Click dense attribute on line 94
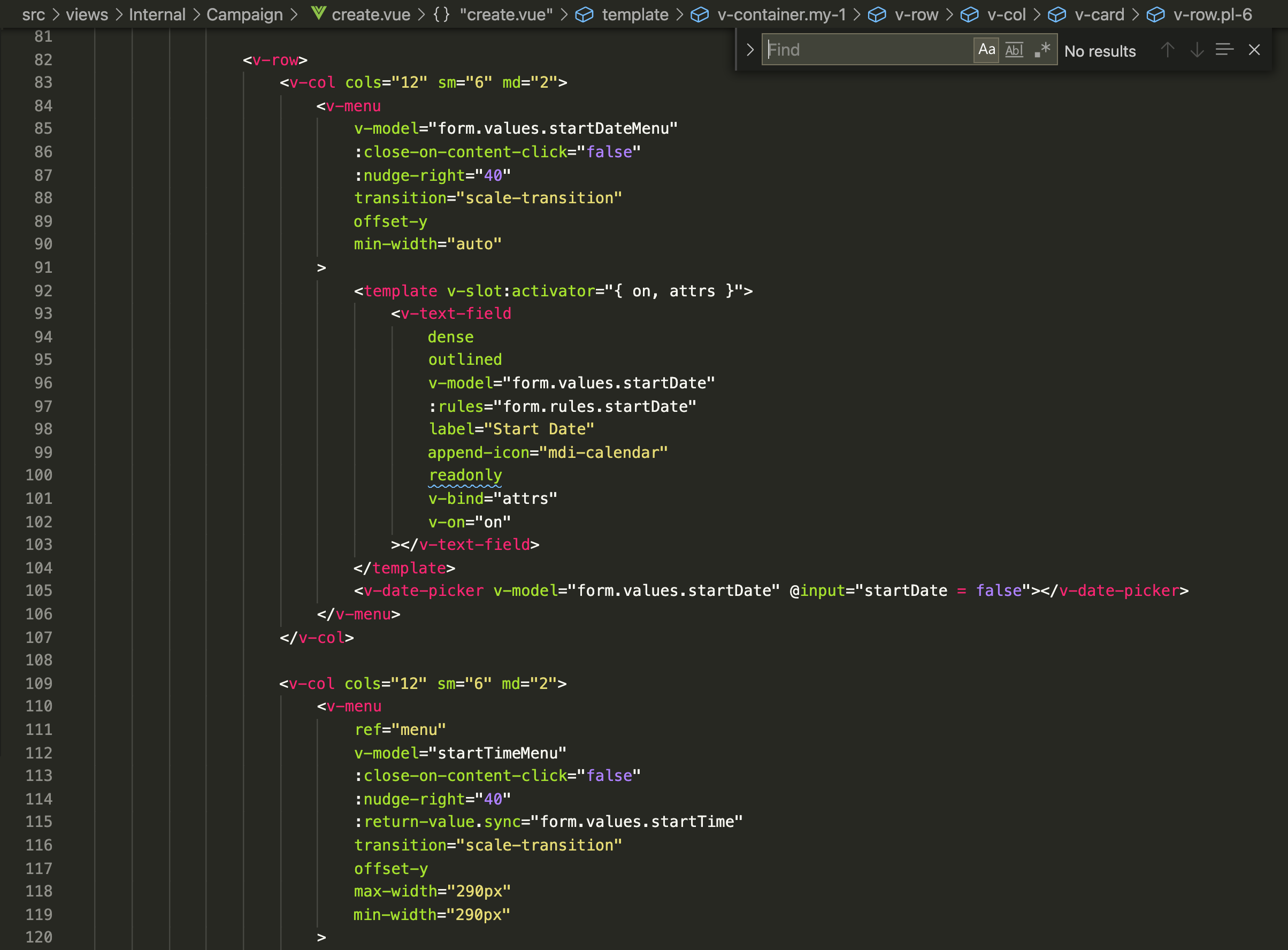1288x950 pixels. point(451,337)
